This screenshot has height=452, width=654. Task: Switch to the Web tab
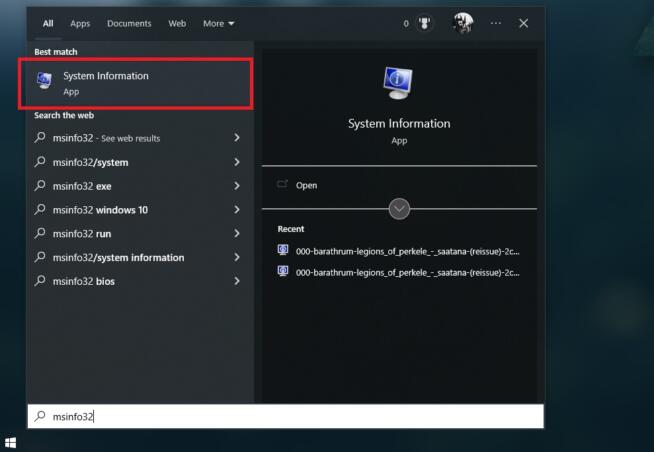[x=177, y=23]
